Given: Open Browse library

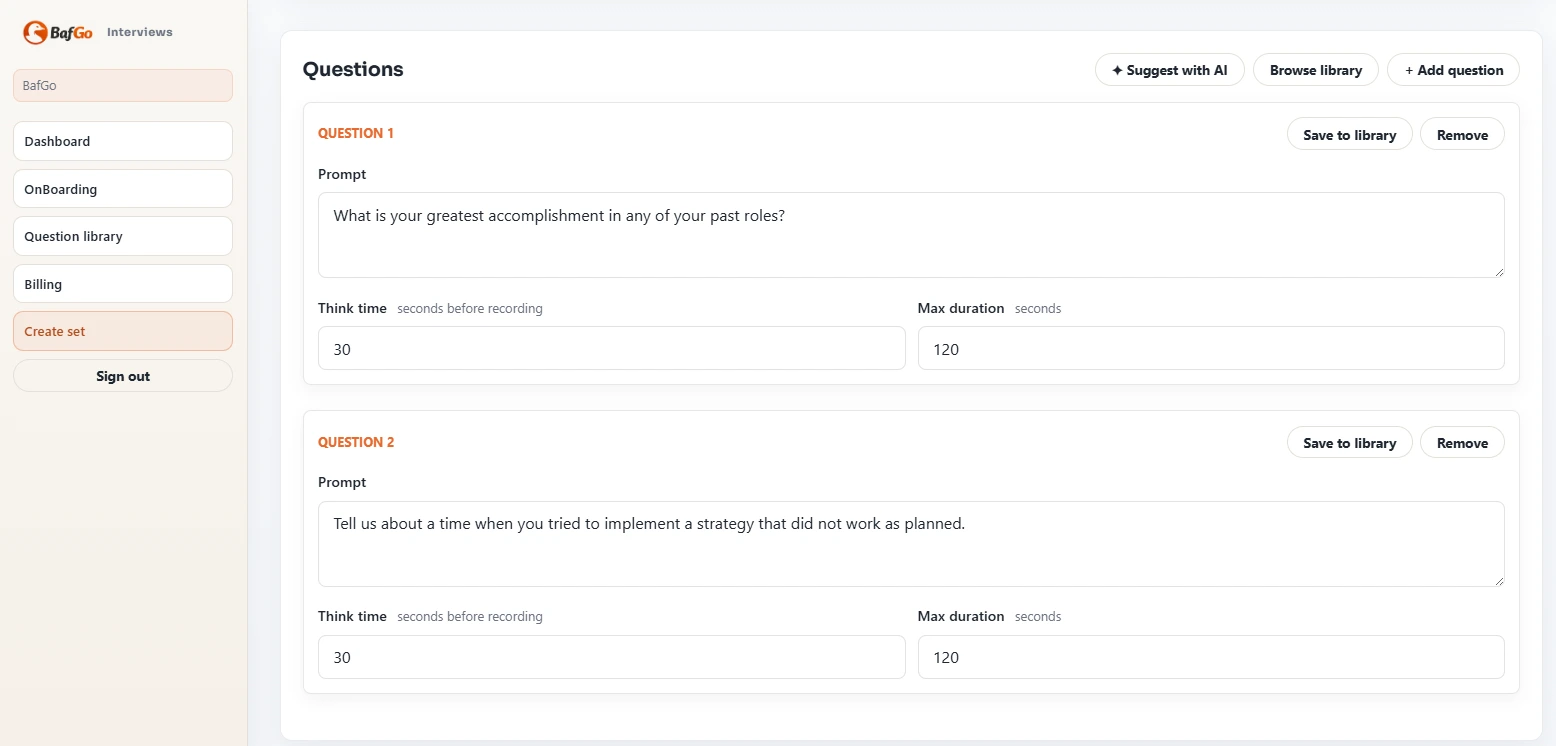Looking at the screenshot, I should pyautogui.click(x=1316, y=70).
